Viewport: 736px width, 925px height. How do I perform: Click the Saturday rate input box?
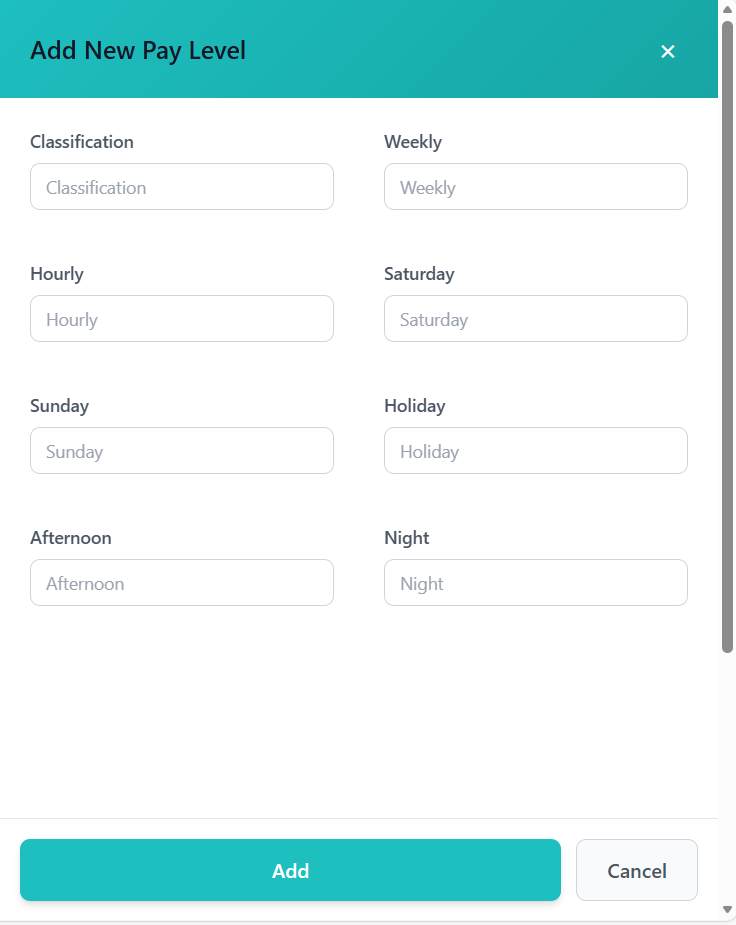535,318
